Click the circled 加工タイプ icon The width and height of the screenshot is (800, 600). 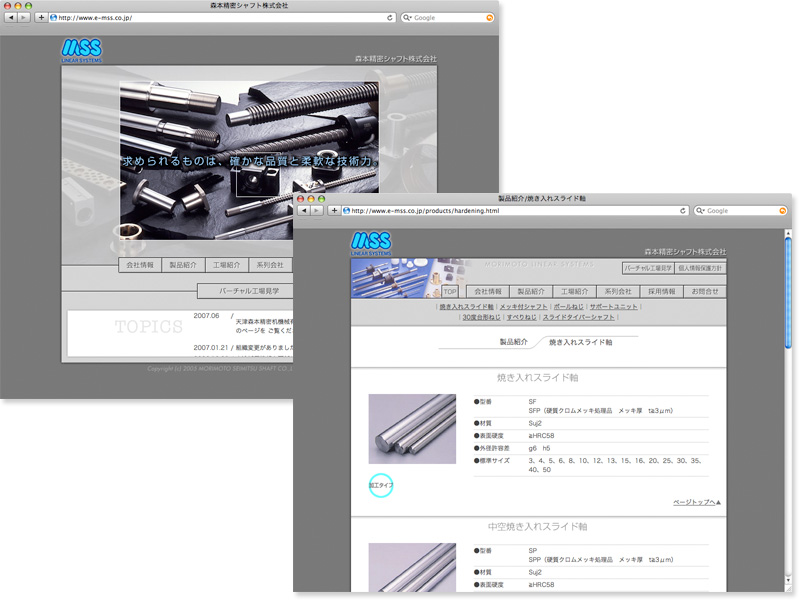pyautogui.click(x=381, y=485)
